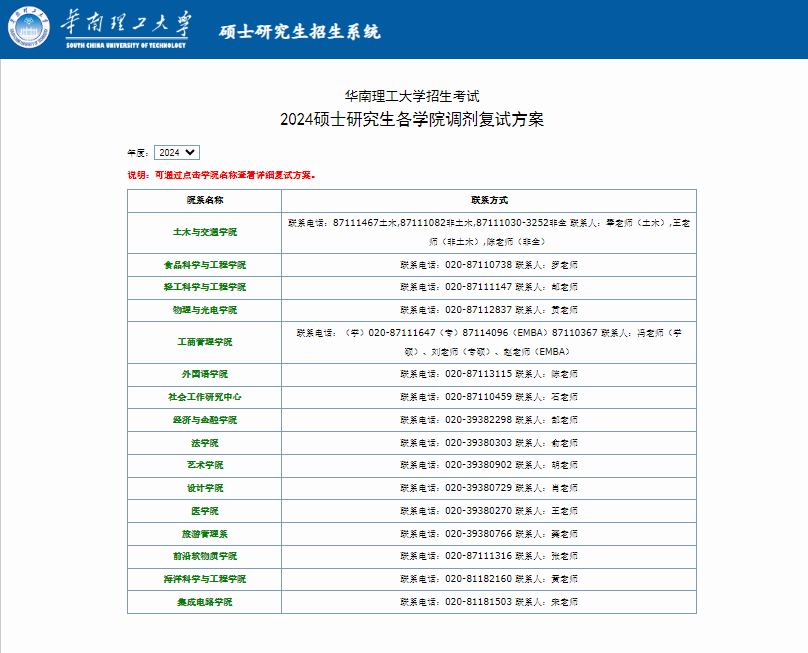Click the contact cell mentioning EMBA 87110367

click(x=489, y=343)
